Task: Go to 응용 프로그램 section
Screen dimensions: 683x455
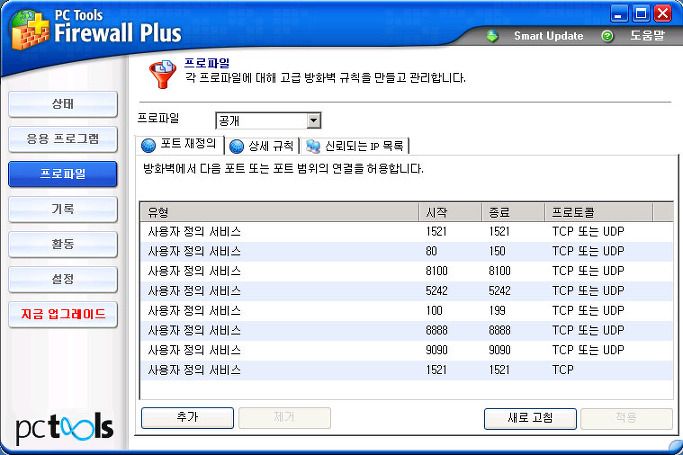Action: (x=63, y=139)
